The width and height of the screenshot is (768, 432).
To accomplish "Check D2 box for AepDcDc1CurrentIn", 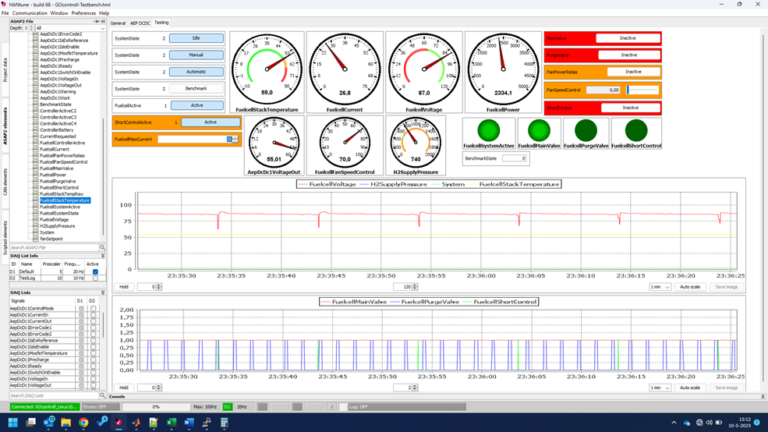I will coord(93,315).
